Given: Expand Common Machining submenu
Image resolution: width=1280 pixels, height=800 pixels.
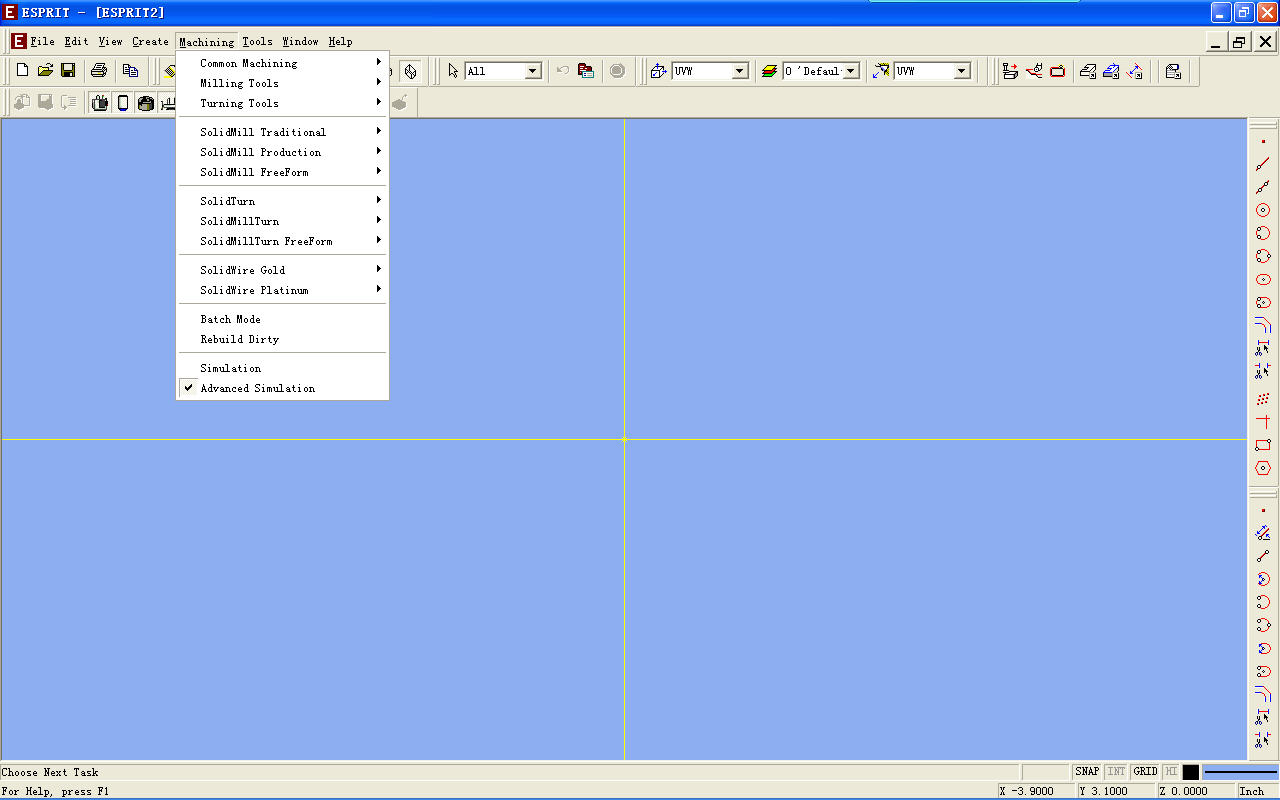Looking at the screenshot, I should (x=282, y=63).
